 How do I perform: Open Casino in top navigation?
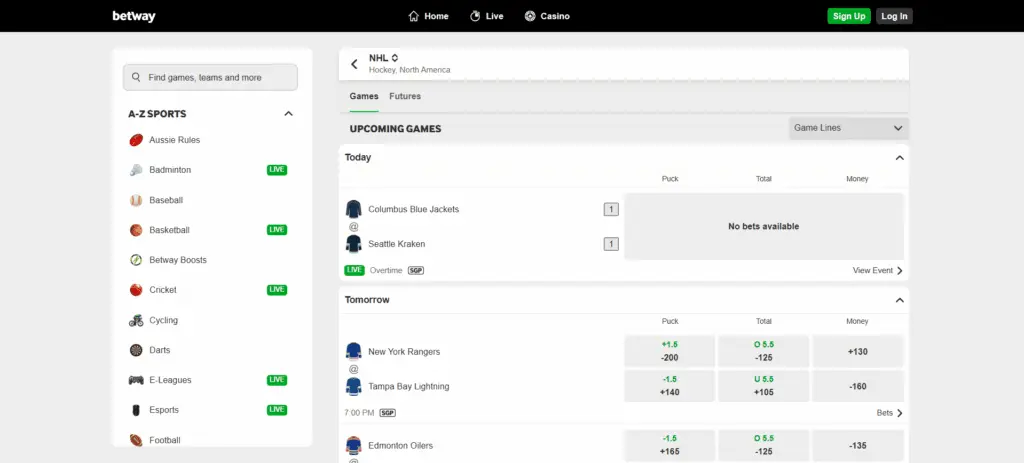tap(547, 16)
